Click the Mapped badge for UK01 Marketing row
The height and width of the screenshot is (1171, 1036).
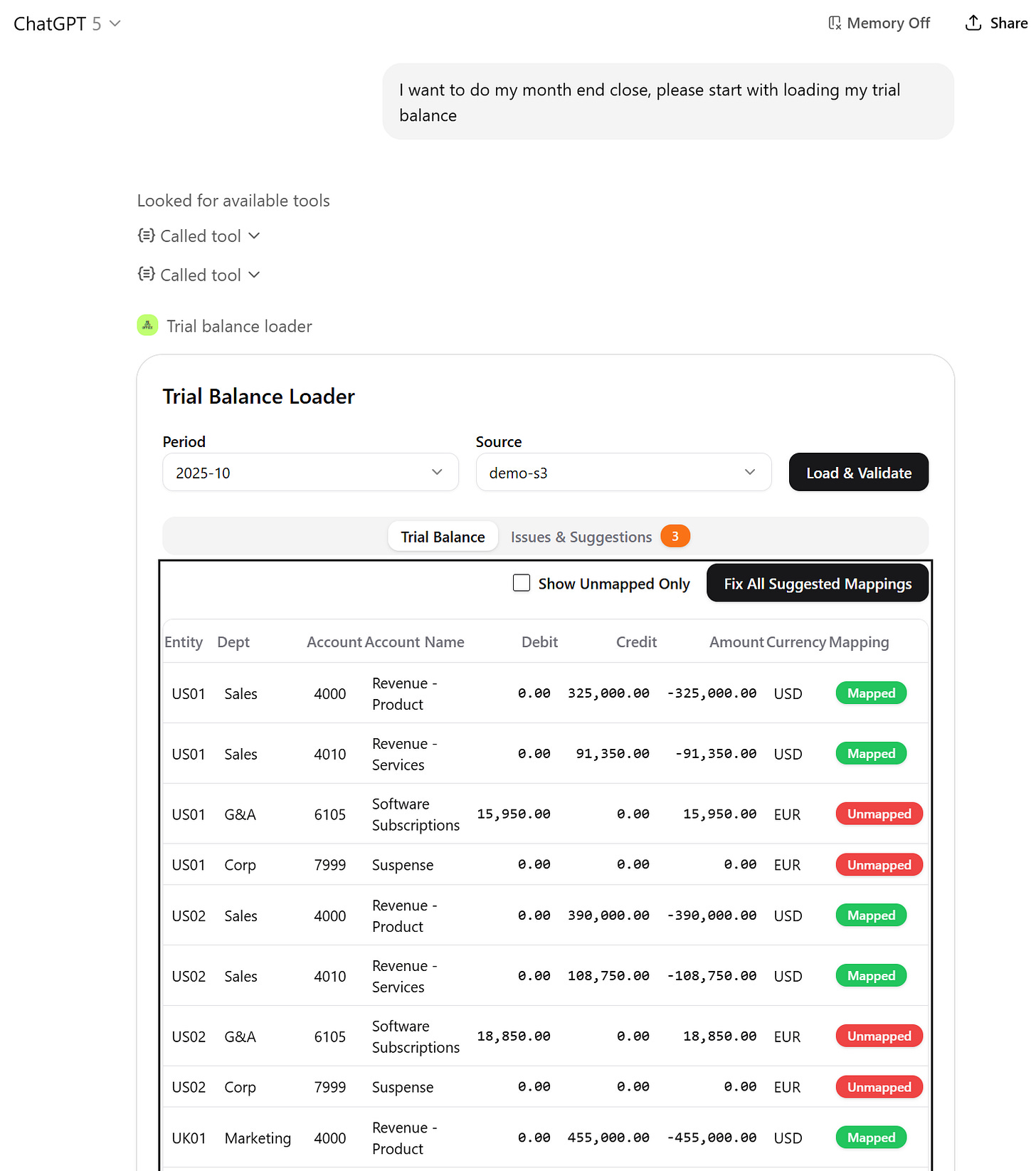pyautogui.click(x=871, y=1138)
